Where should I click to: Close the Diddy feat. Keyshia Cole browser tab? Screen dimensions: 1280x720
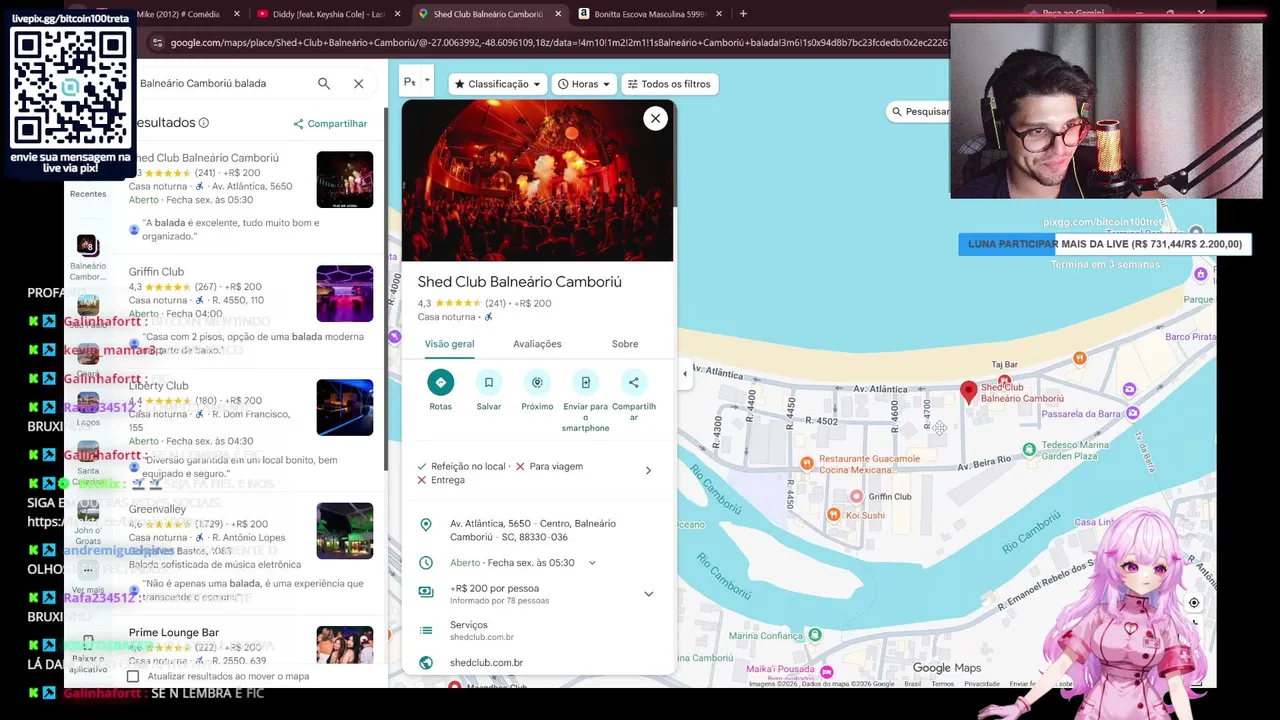pos(397,14)
